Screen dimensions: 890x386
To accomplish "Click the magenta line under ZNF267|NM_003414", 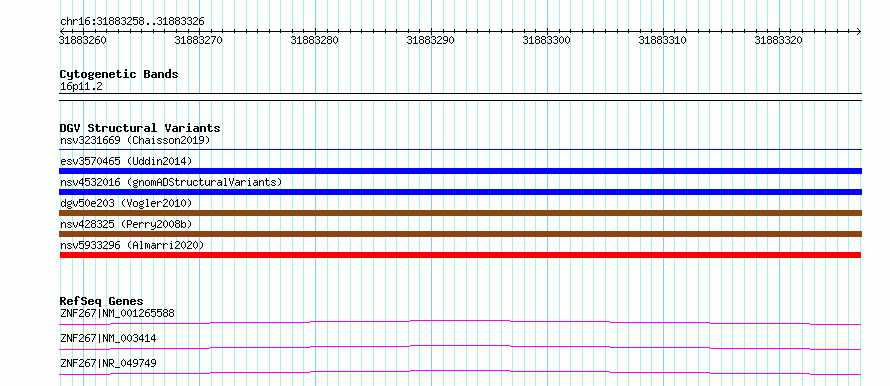I will click(460, 346).
